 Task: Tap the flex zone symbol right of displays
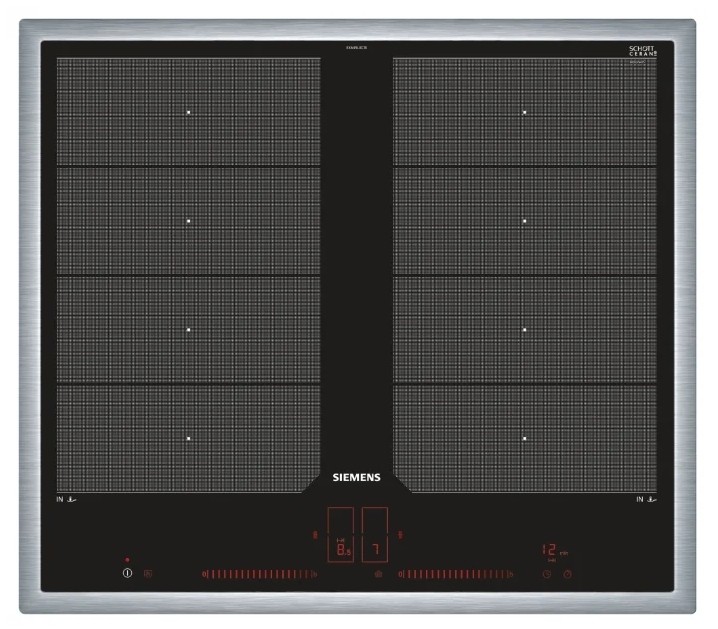tap(401, 535)
